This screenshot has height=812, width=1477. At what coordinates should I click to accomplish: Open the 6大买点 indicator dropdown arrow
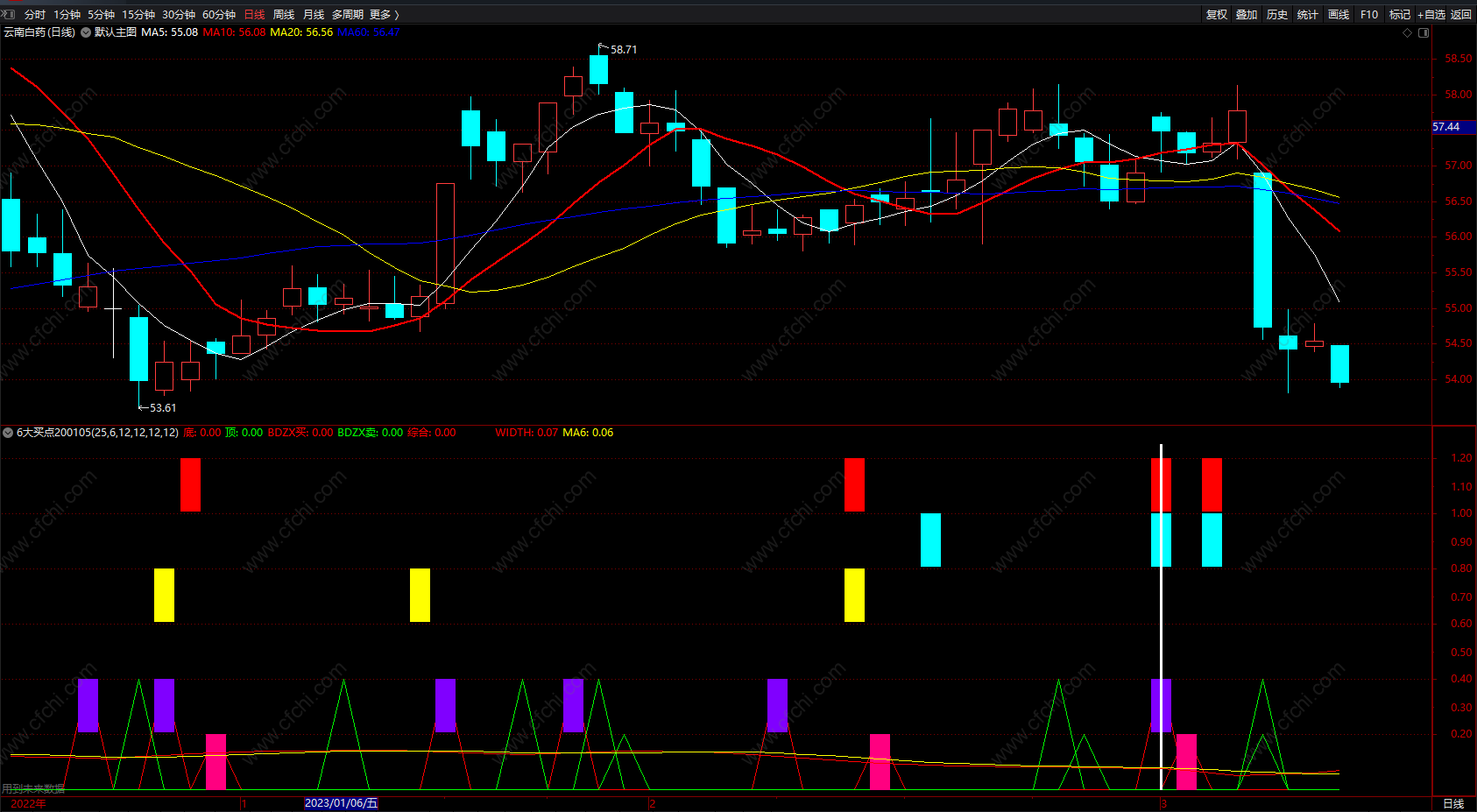pyautogui.click(x=8, y=433)
